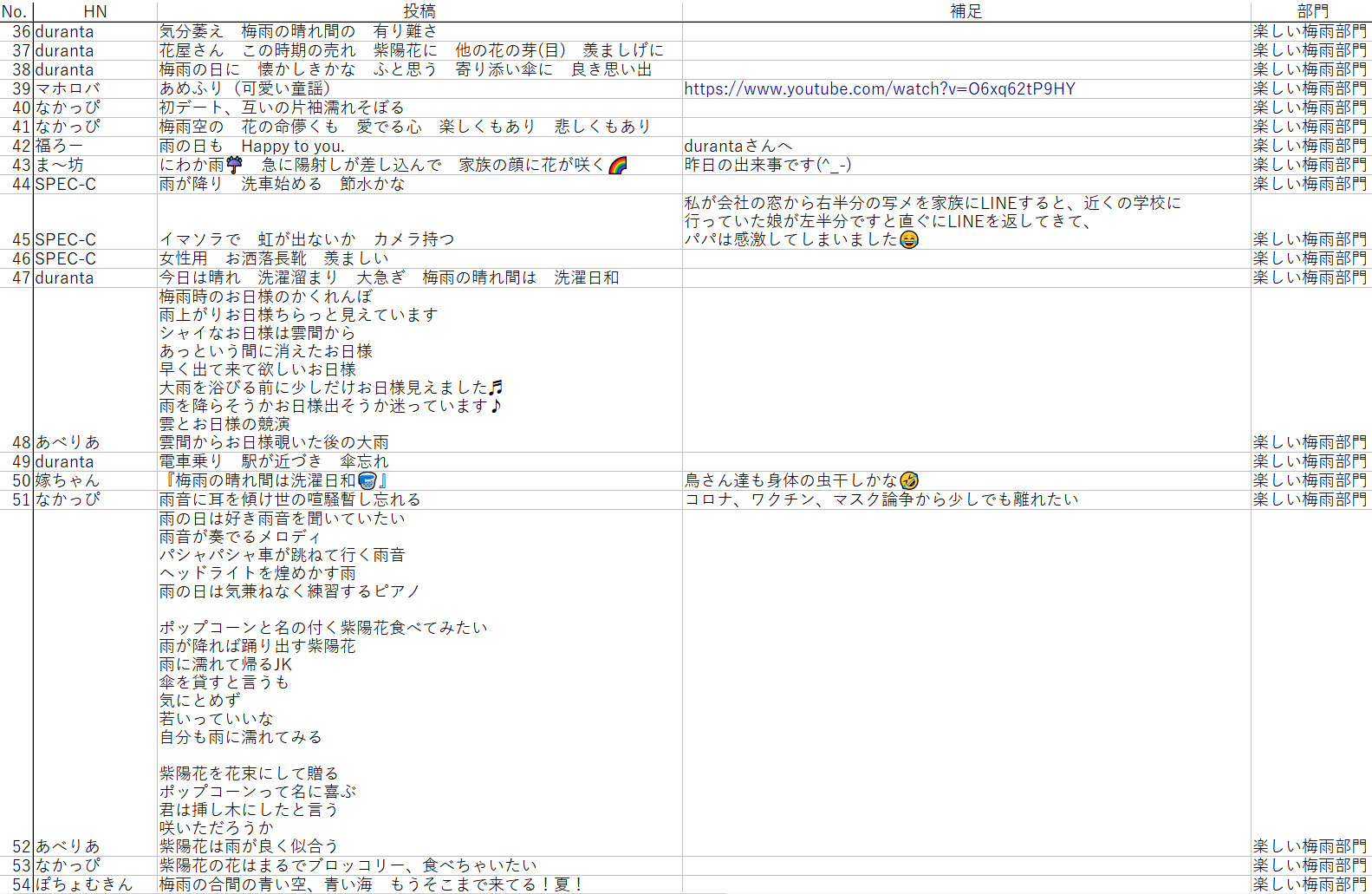The width and height of the screenshot is (1372, 894).
Task: Click row number 39
Action: 21,88
